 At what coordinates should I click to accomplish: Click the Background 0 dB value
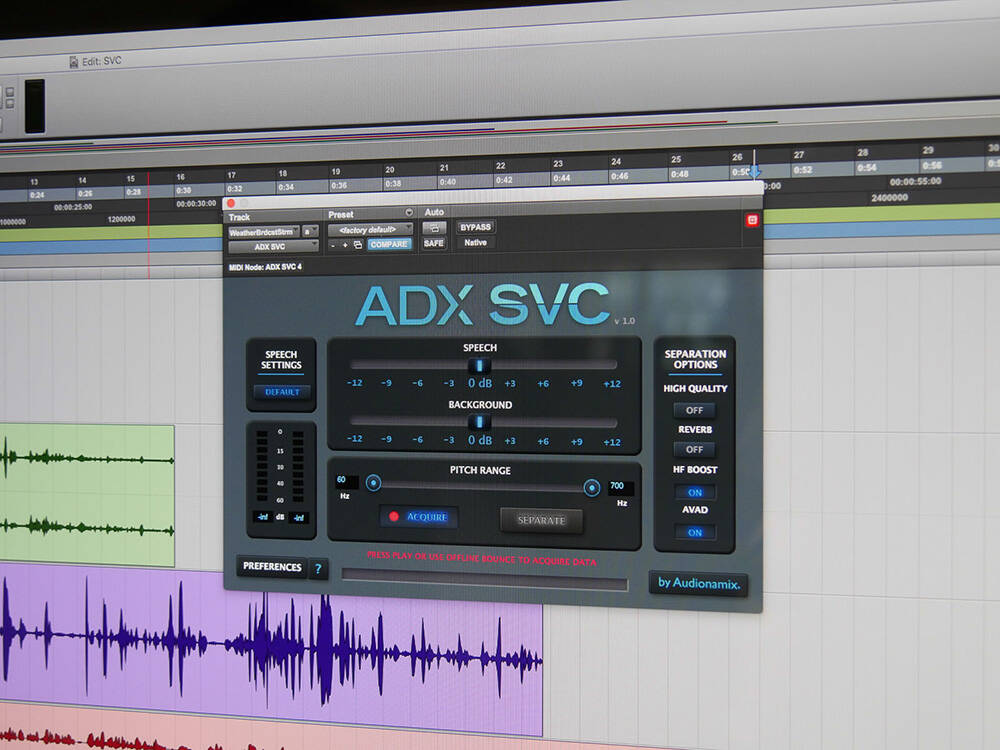click(480, 440)
